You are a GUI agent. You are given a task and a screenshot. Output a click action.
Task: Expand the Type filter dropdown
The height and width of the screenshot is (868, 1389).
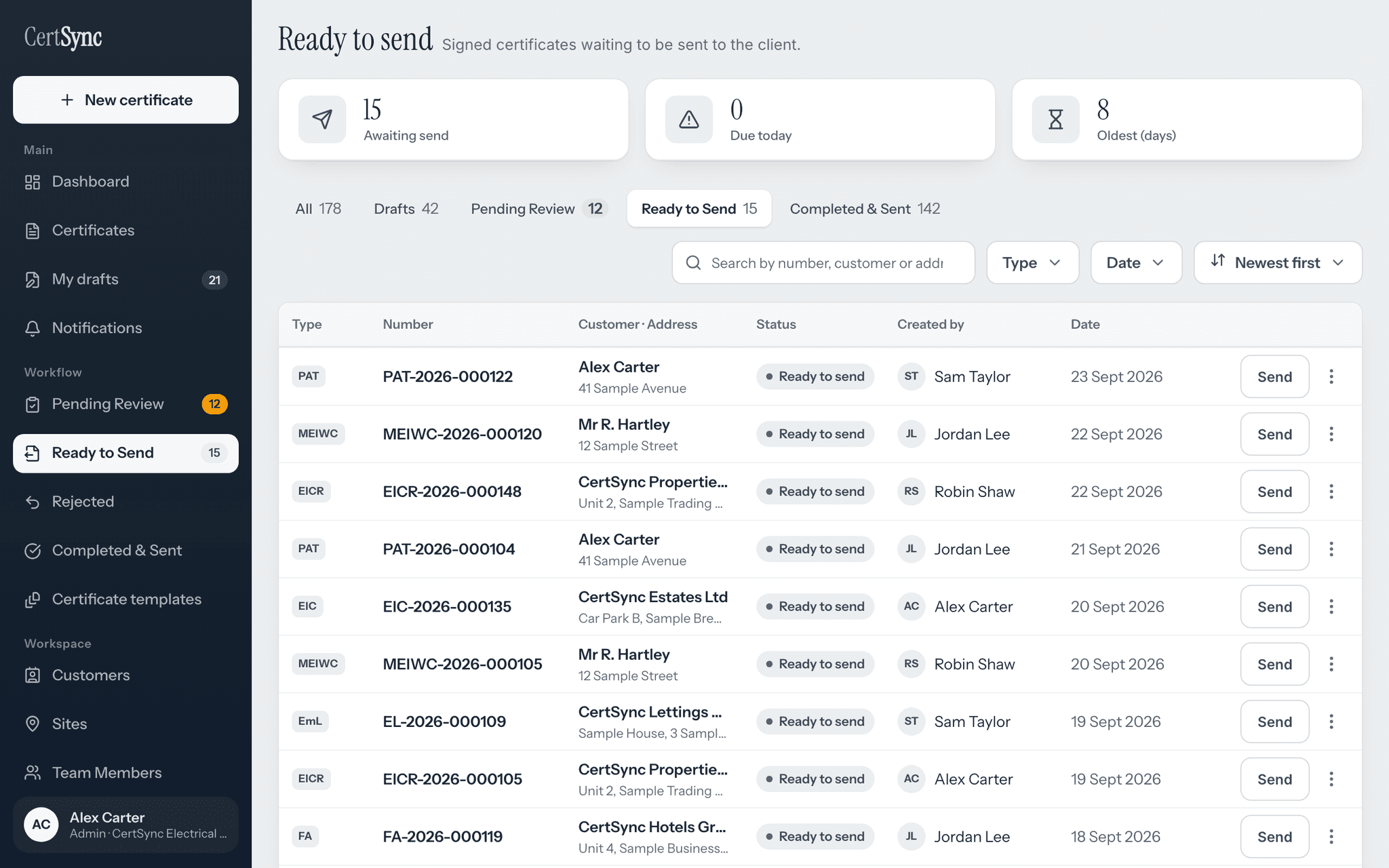[1032, 262]
